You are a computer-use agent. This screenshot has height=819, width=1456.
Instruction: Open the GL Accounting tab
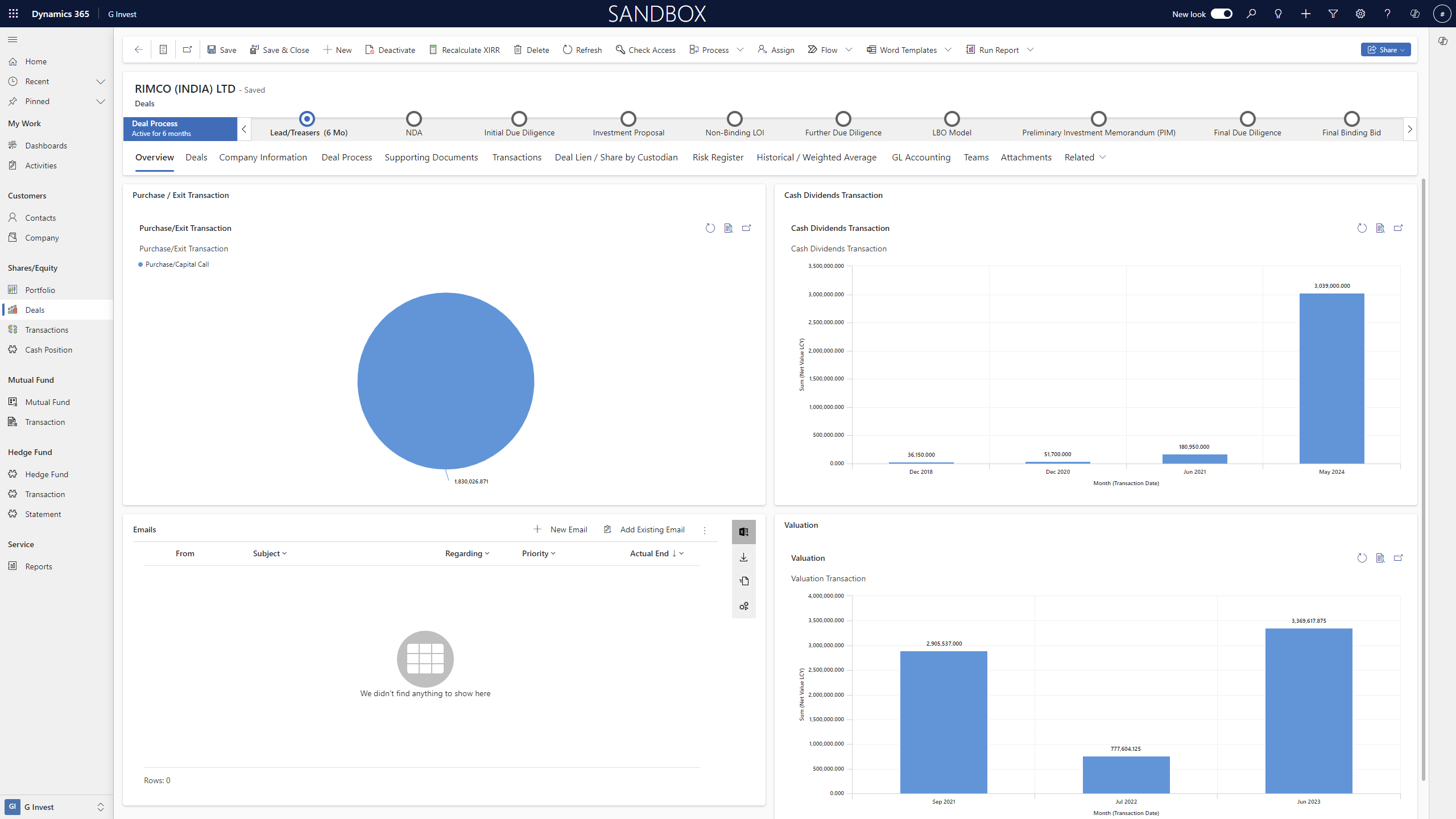pyautogui.click(x=921, y=158)
